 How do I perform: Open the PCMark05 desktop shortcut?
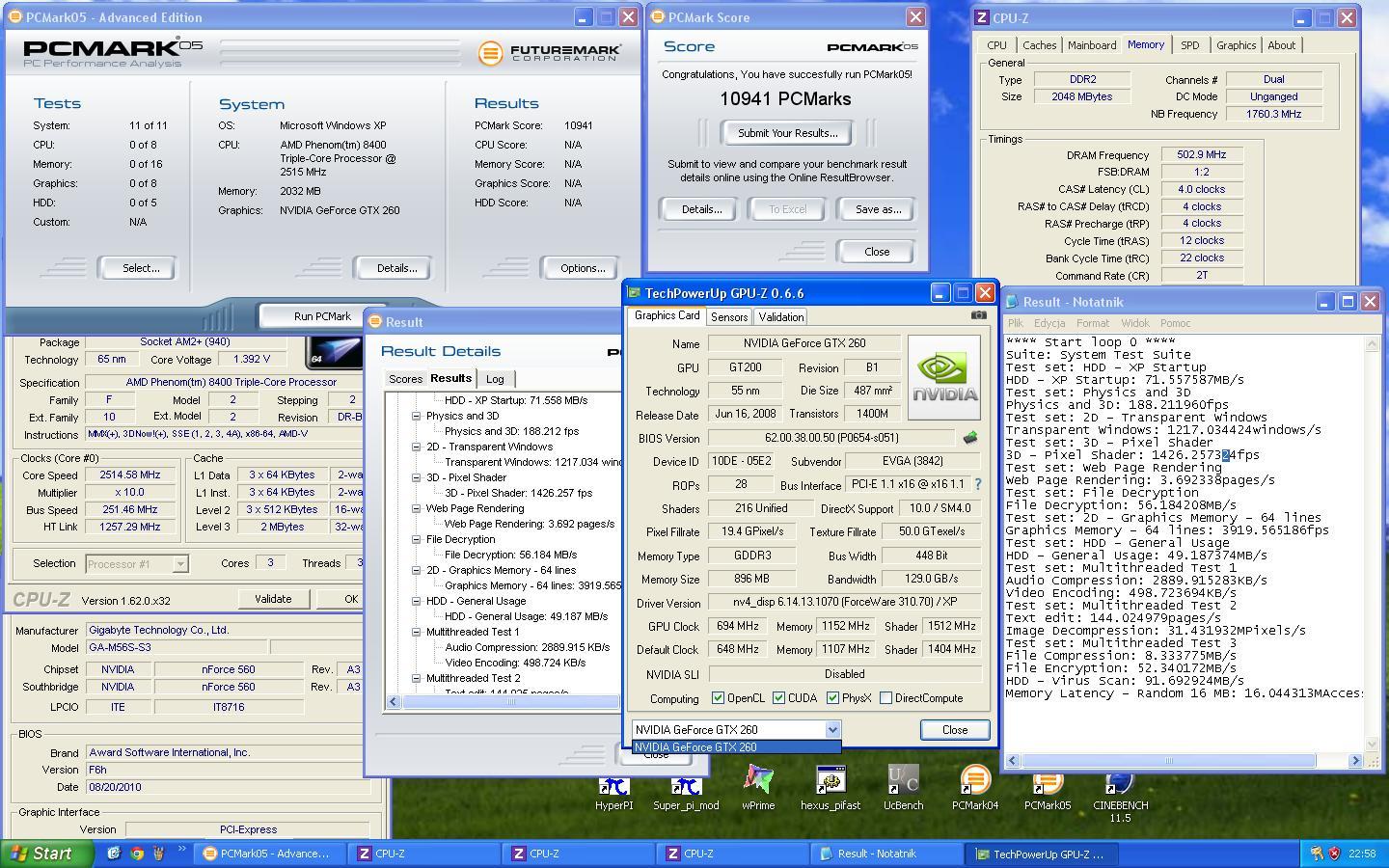coord(1048,787)
